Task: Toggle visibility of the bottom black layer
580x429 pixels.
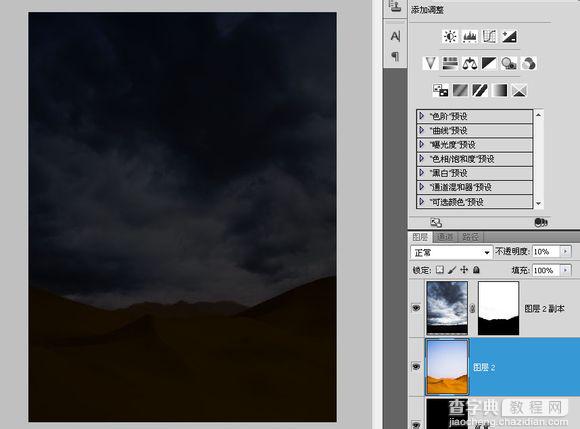Action: pos(416,424)
